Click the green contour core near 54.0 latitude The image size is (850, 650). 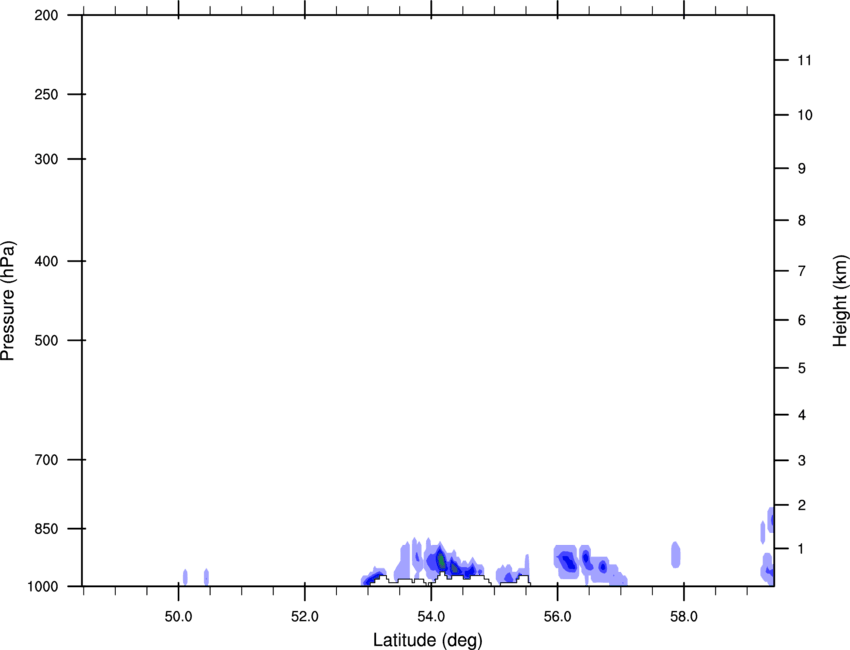pos(441,560)
